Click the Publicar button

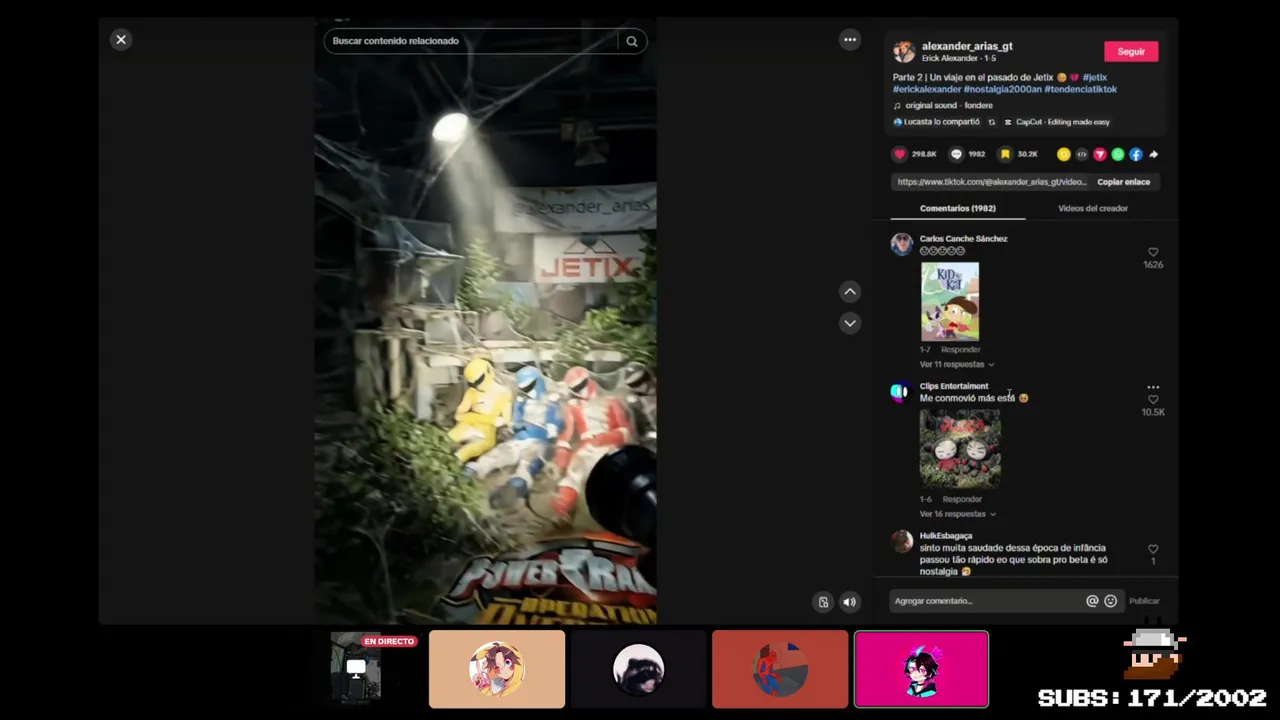[1144, 601]
